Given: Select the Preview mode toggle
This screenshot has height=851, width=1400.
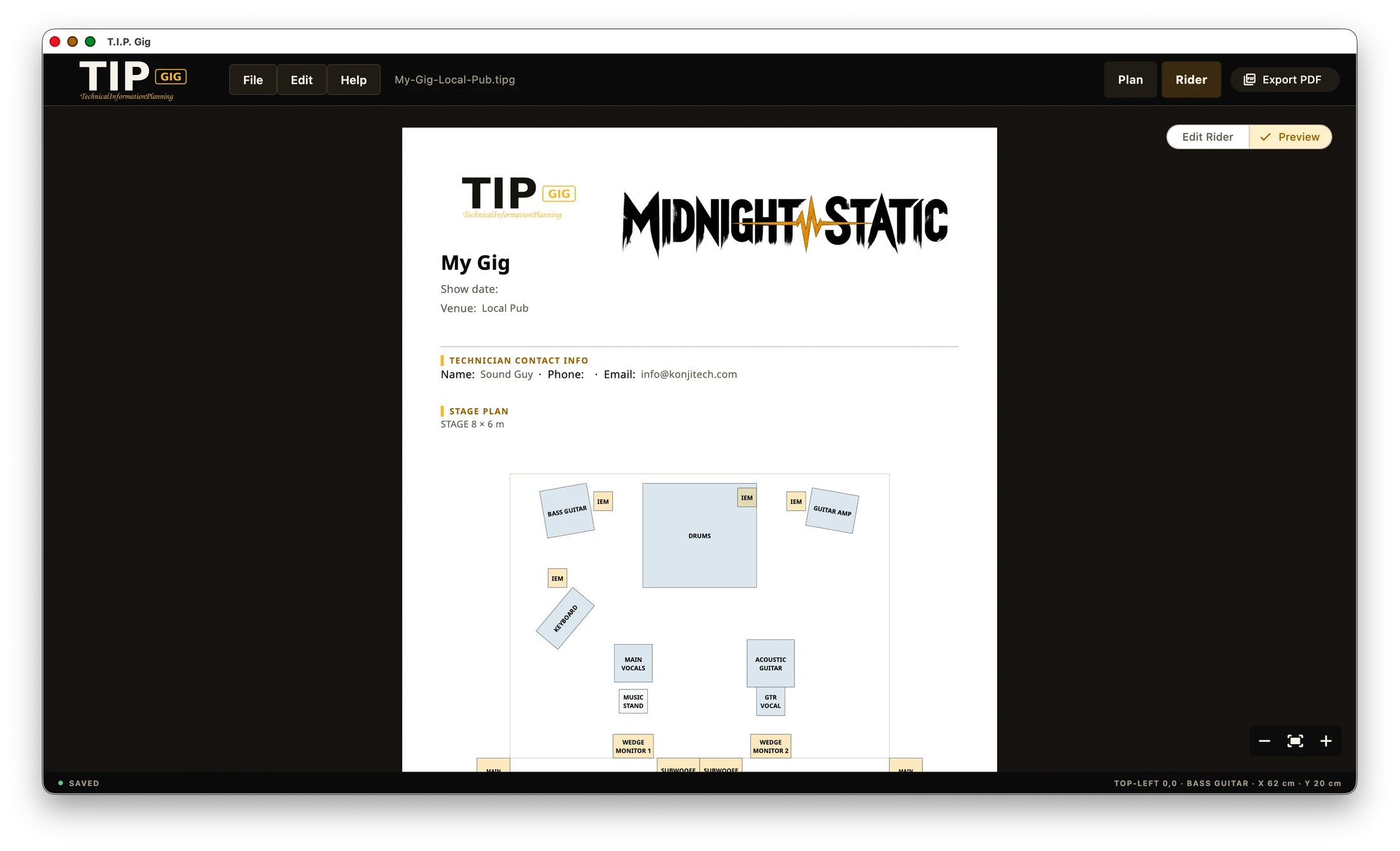Looking at the screenshot, I should click(x=1291, y=137).
